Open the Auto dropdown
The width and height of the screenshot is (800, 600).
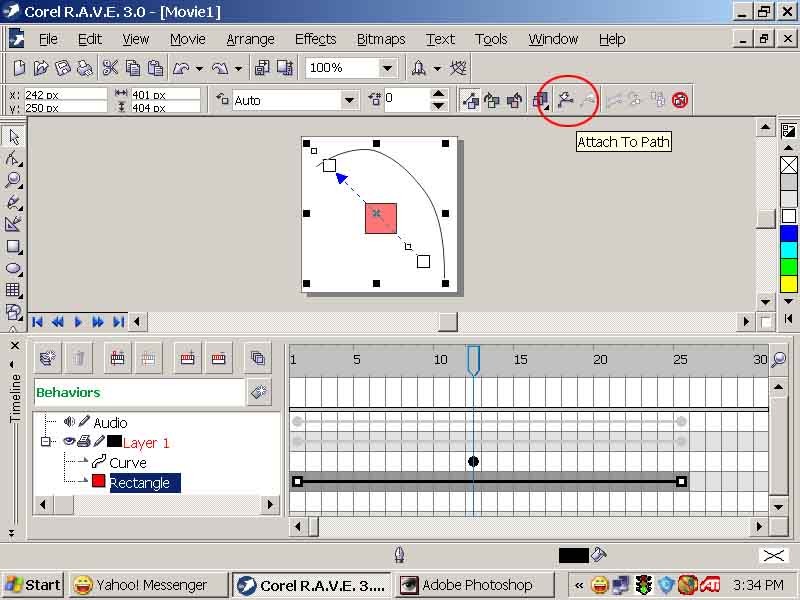pyautogui.click(x=349, y=100)
